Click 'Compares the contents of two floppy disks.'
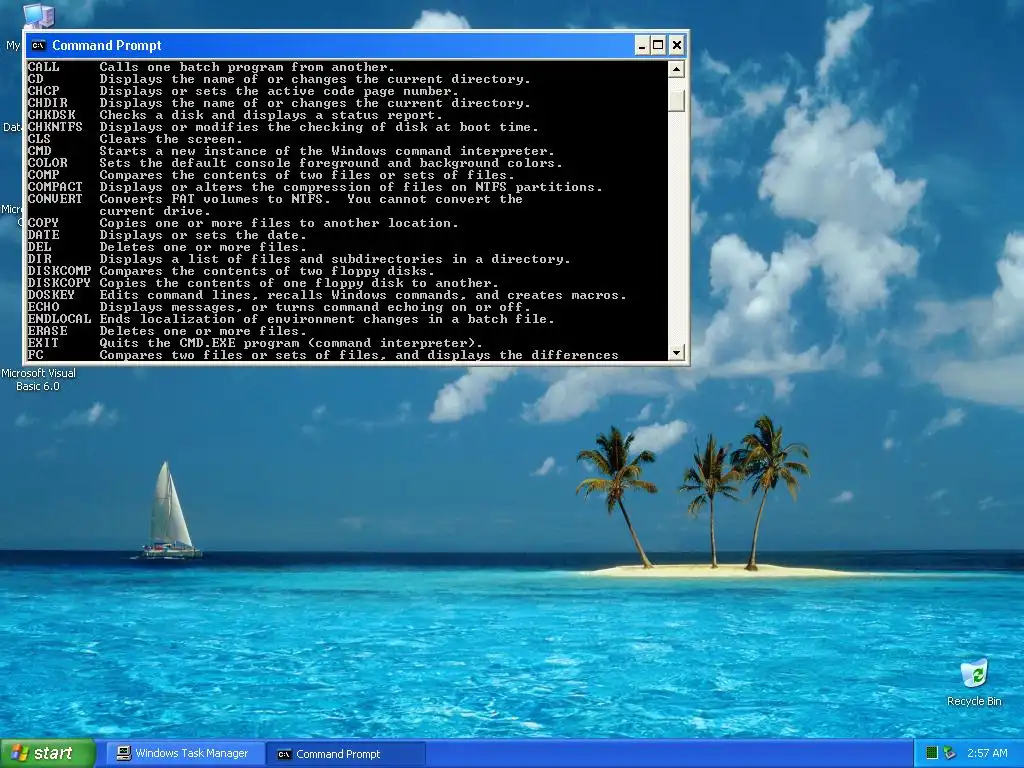Screen dimensions: 1024x768 pyautogui.click(x=267, y=271)
